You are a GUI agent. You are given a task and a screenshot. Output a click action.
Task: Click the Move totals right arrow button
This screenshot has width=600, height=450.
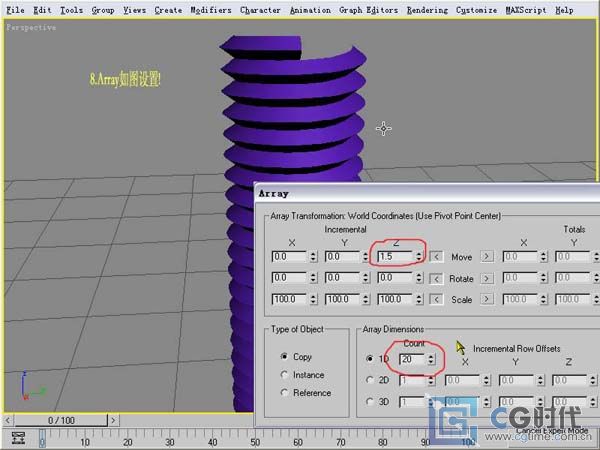pyautogui.click(x=487, y=257)
